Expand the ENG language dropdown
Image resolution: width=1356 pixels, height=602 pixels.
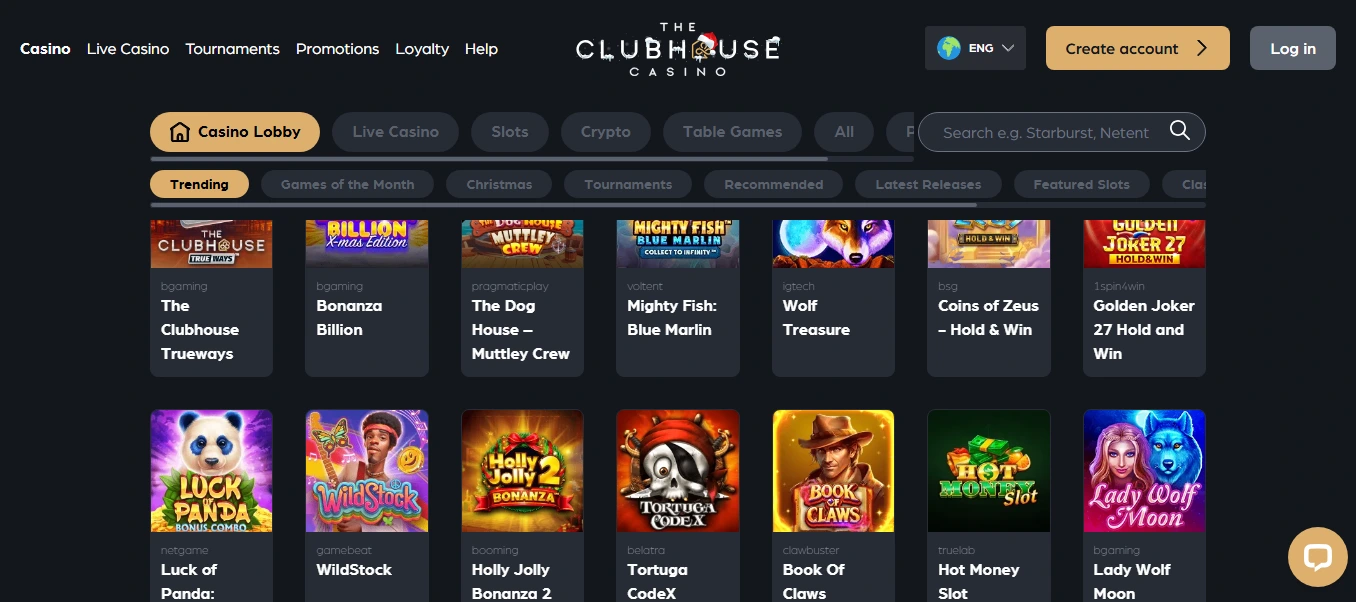[x=975, y=48]
